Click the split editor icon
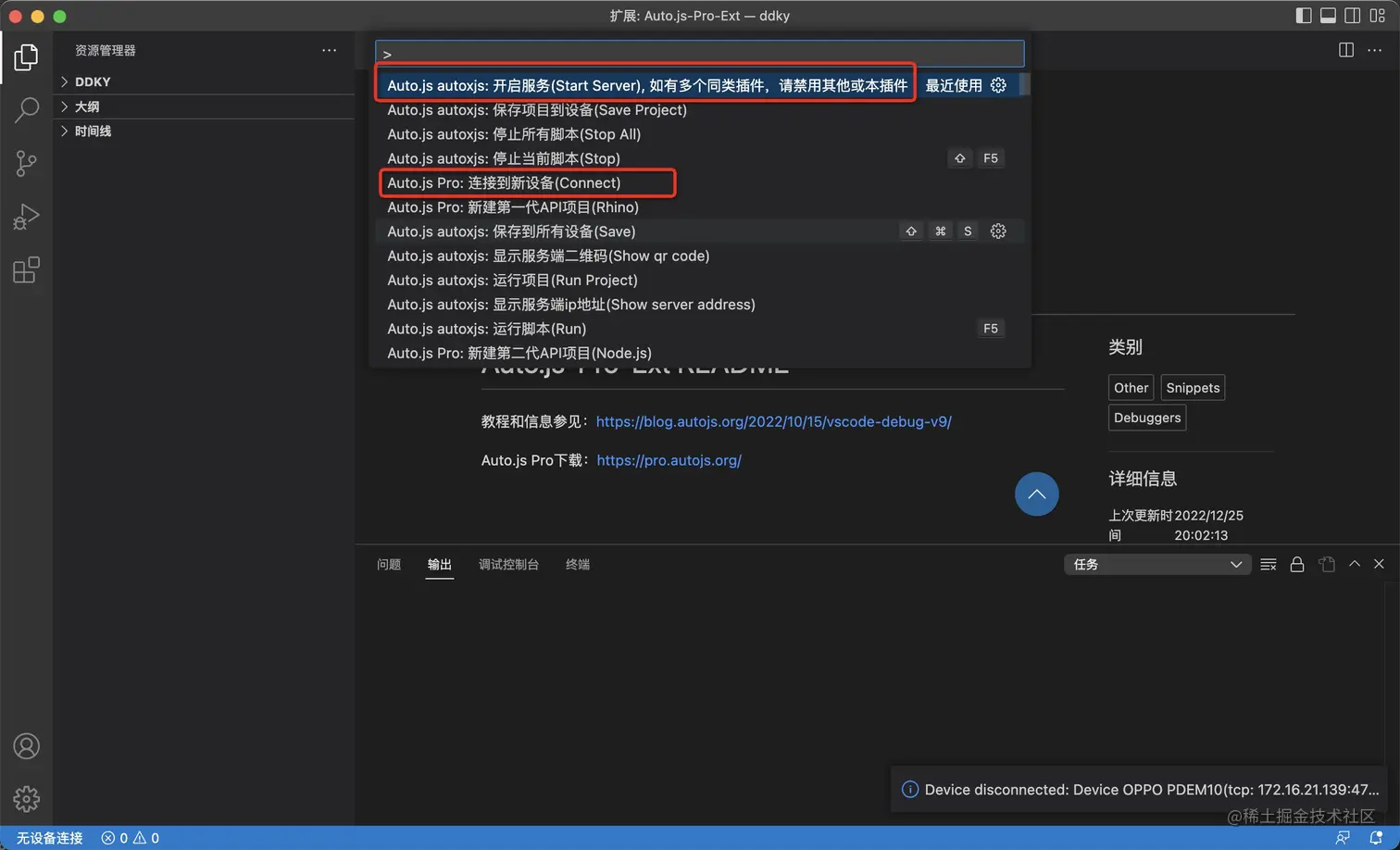 pos(1346,50)
